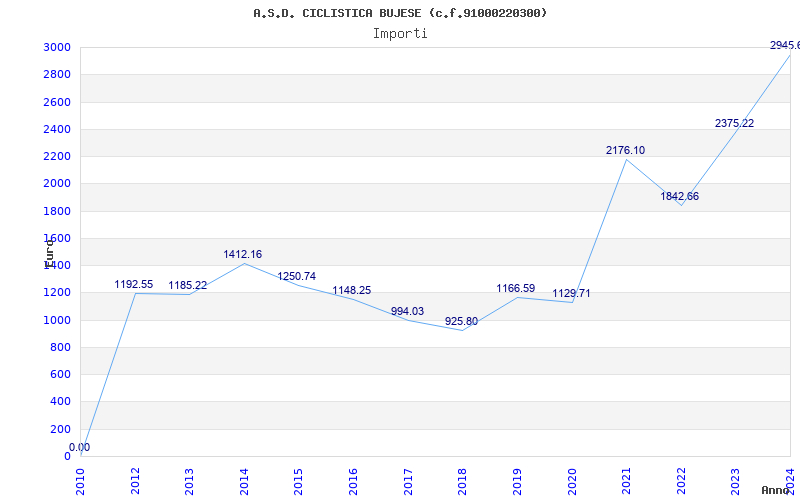Select the data label 1842.66
Viewport: 800px width, 500px height.
pos(680,196)
